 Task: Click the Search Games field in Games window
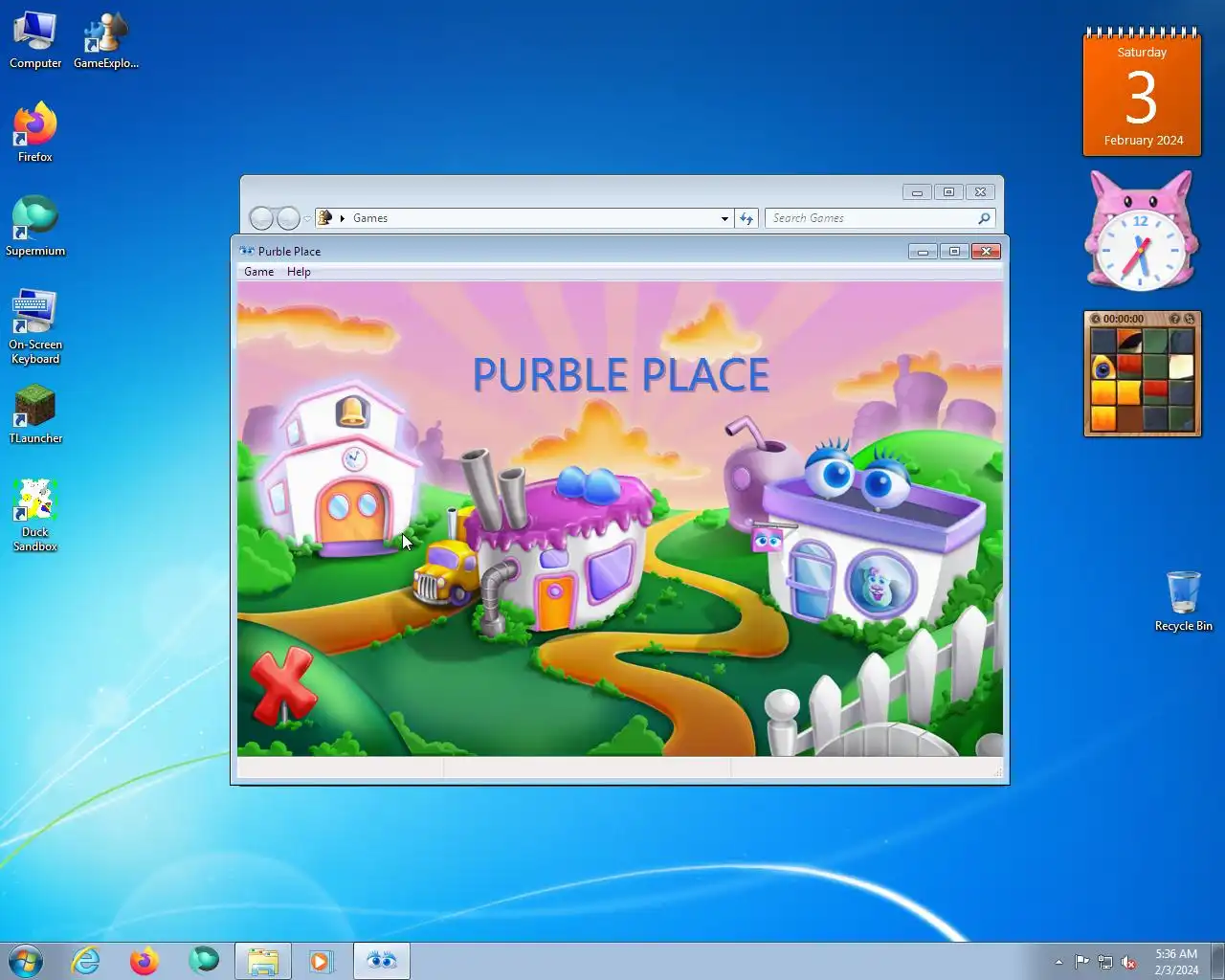871,218
